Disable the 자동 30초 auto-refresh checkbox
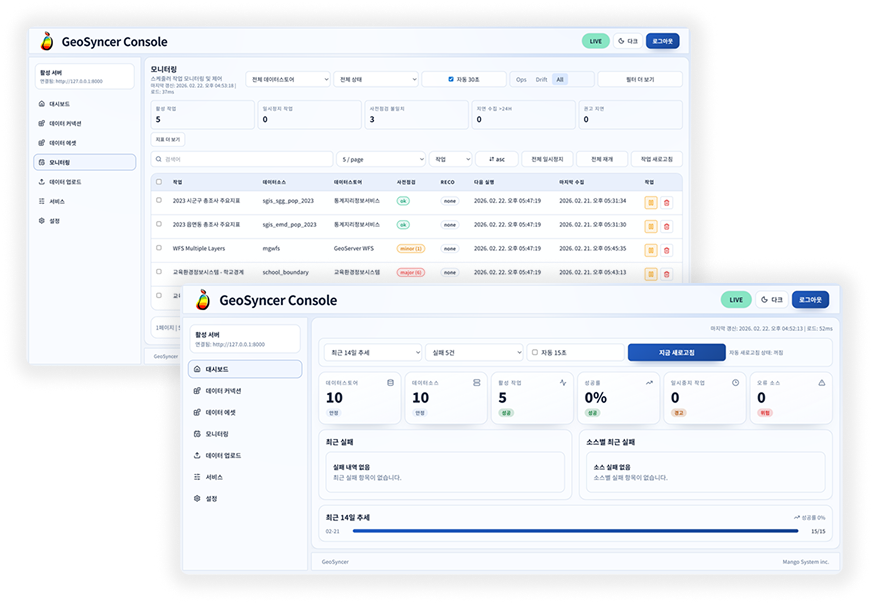The height and width of the screenshot is (604, 872). 451,79
